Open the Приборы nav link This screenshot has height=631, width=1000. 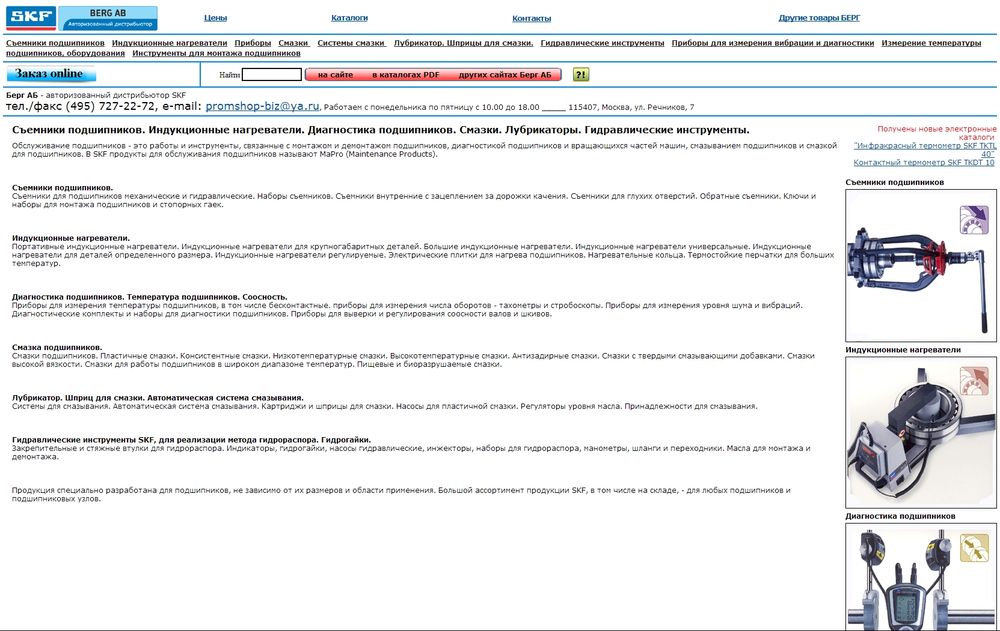point(253,43)
